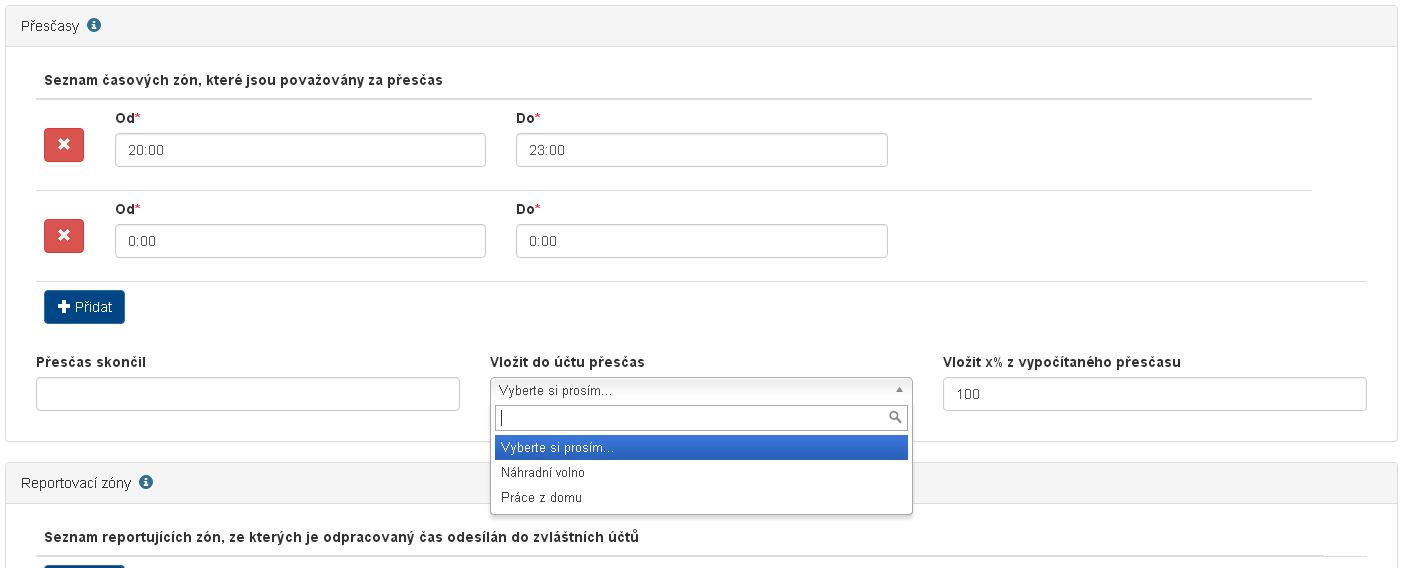Select Náhradní volno from the dropdown list
Screen dimensions: 1402x568
tap(543, 472)
